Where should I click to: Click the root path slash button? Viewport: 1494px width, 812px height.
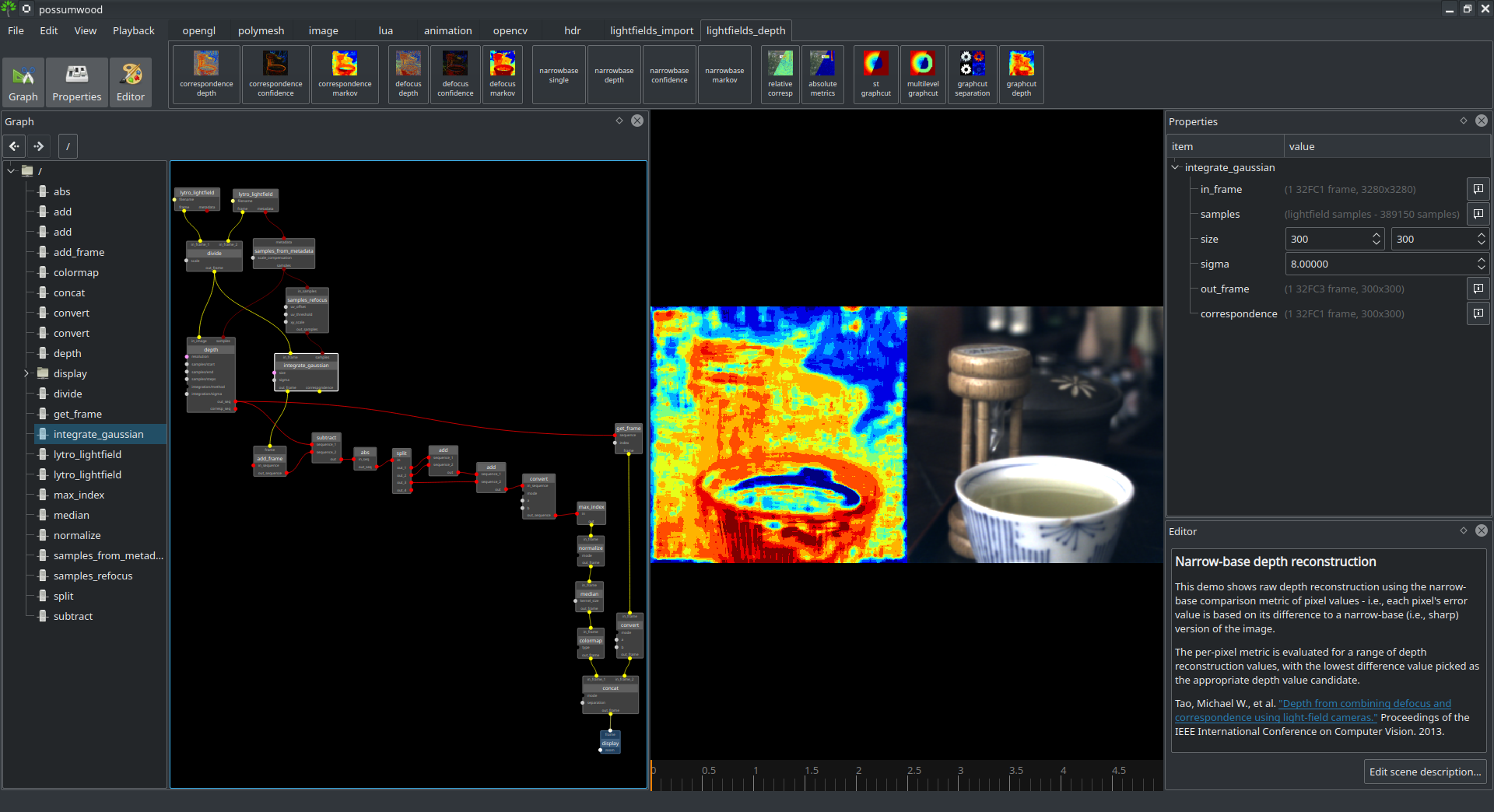tap(68, 145)
